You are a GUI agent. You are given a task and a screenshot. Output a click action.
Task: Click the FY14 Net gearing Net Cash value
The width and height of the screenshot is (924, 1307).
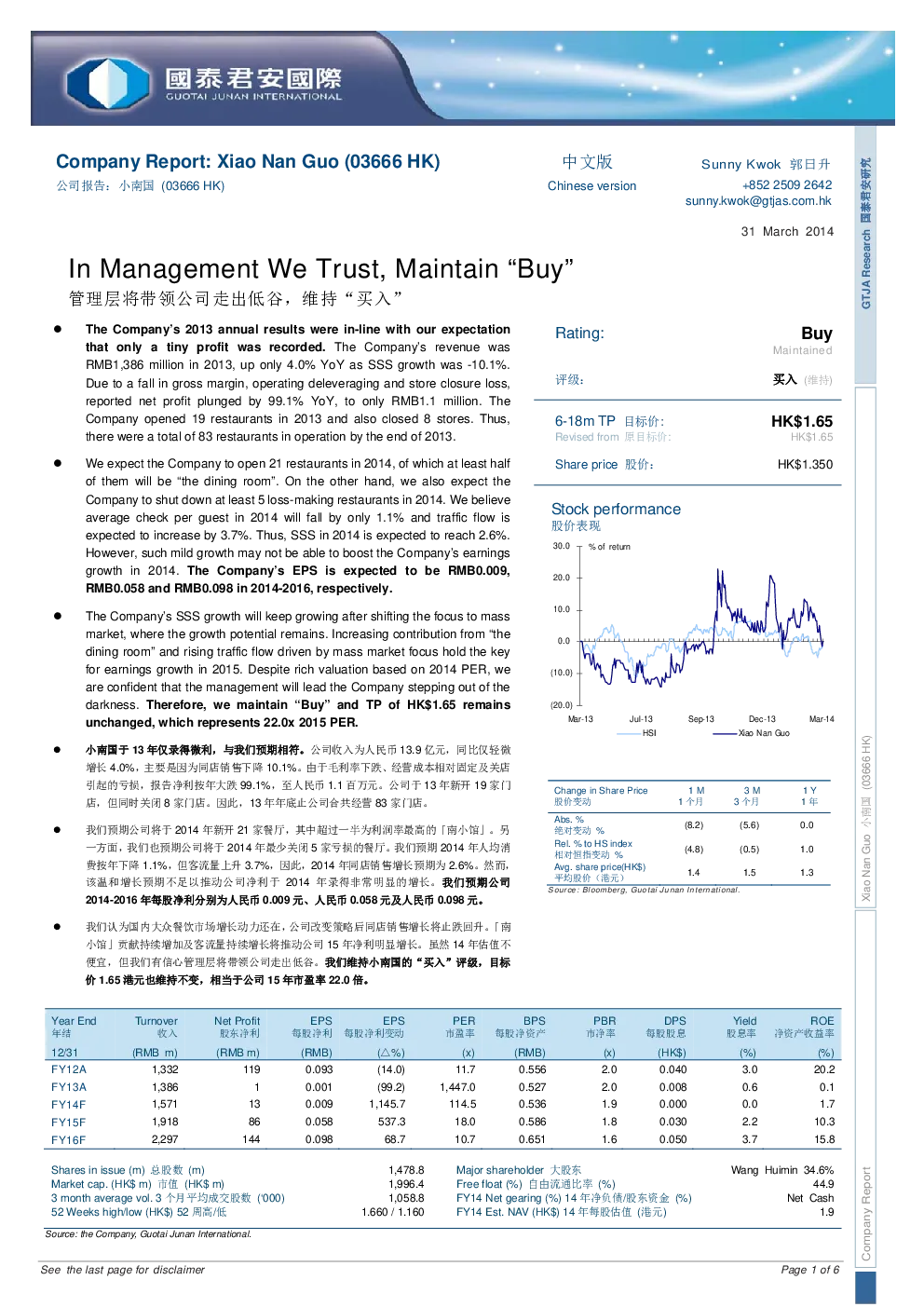[x=810, y=1198]
